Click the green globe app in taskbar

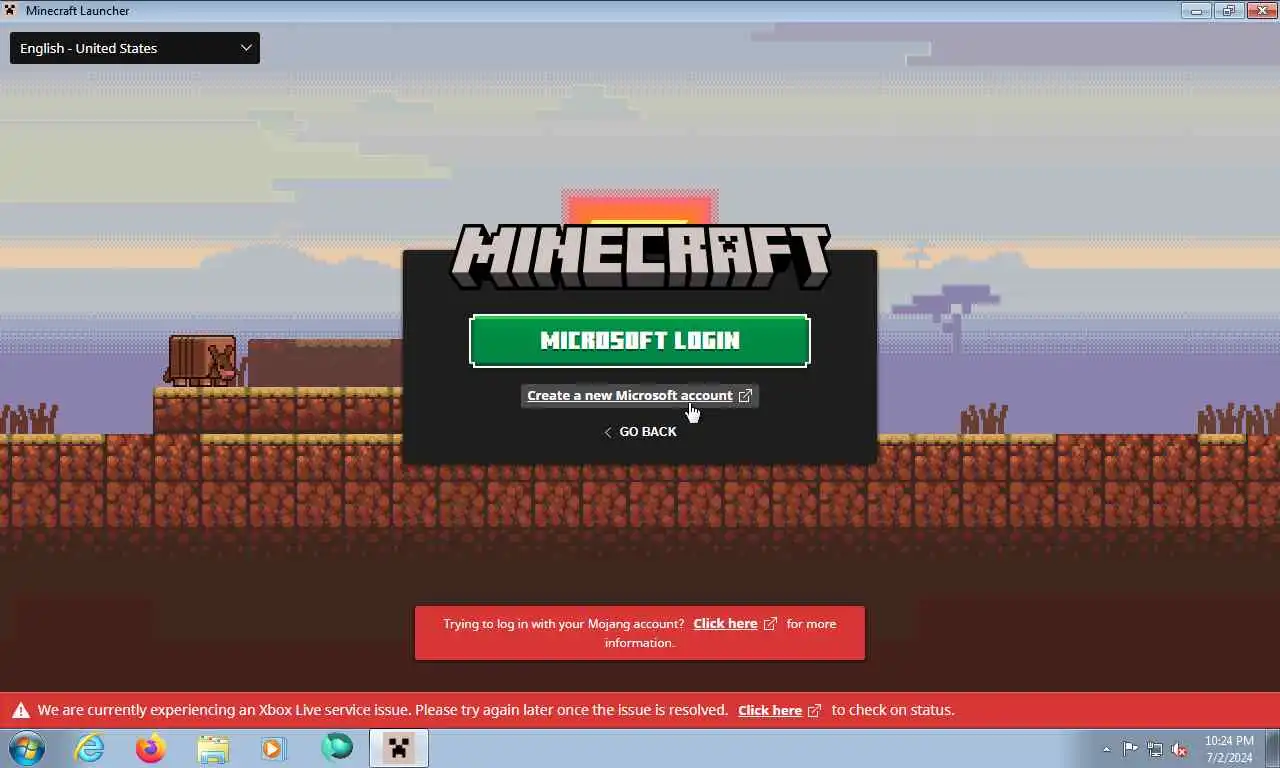click(x=337, y=747)
